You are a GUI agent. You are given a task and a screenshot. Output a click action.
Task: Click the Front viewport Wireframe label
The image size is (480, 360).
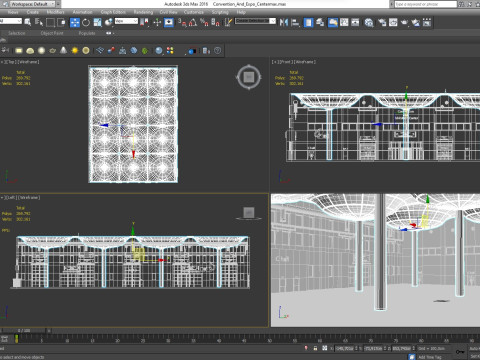305,62
